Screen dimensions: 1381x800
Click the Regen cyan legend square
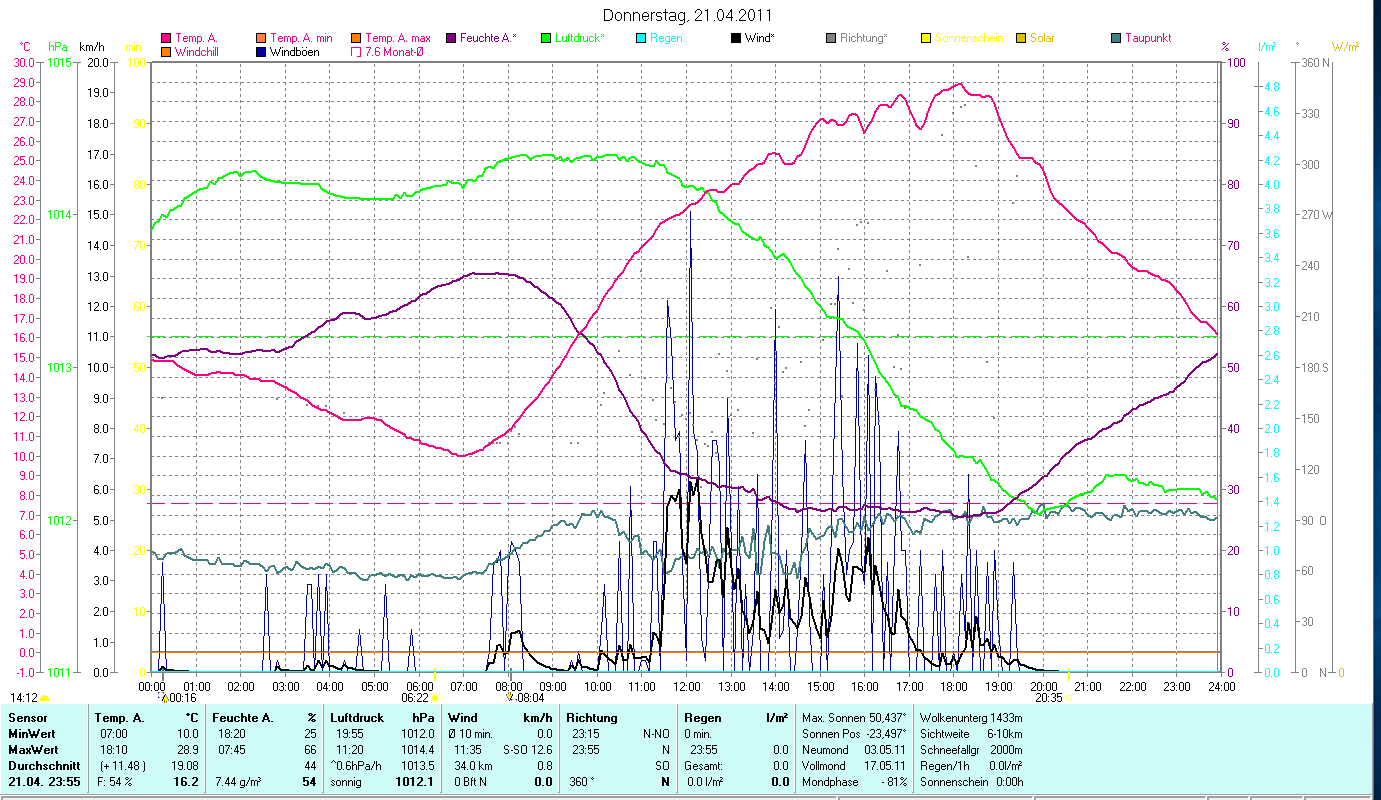pos(641,38)
